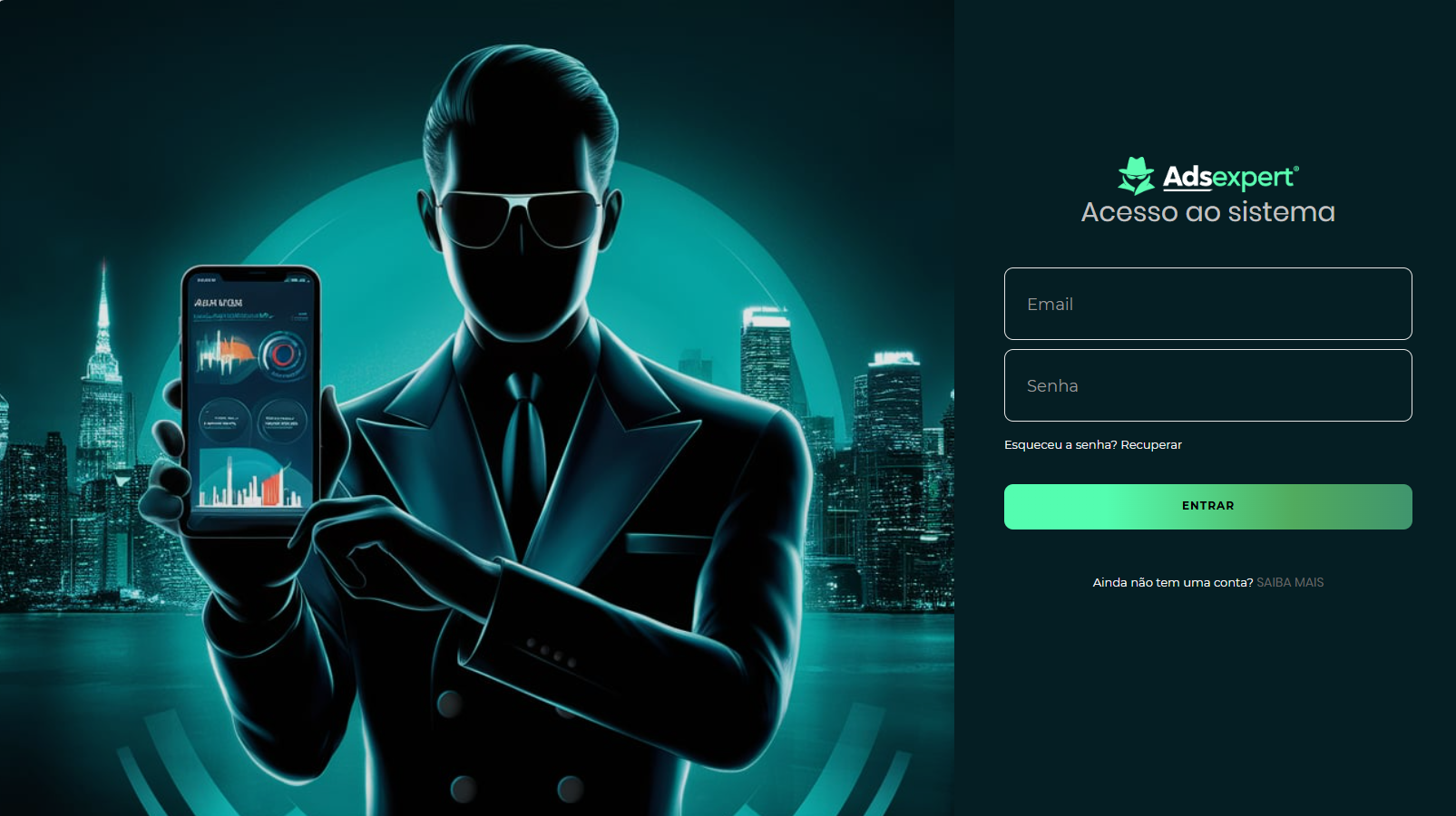This screenshot has height=816, width=1456.
Task: Focus the Senha password field
Action: click(x=1207, y=385)
